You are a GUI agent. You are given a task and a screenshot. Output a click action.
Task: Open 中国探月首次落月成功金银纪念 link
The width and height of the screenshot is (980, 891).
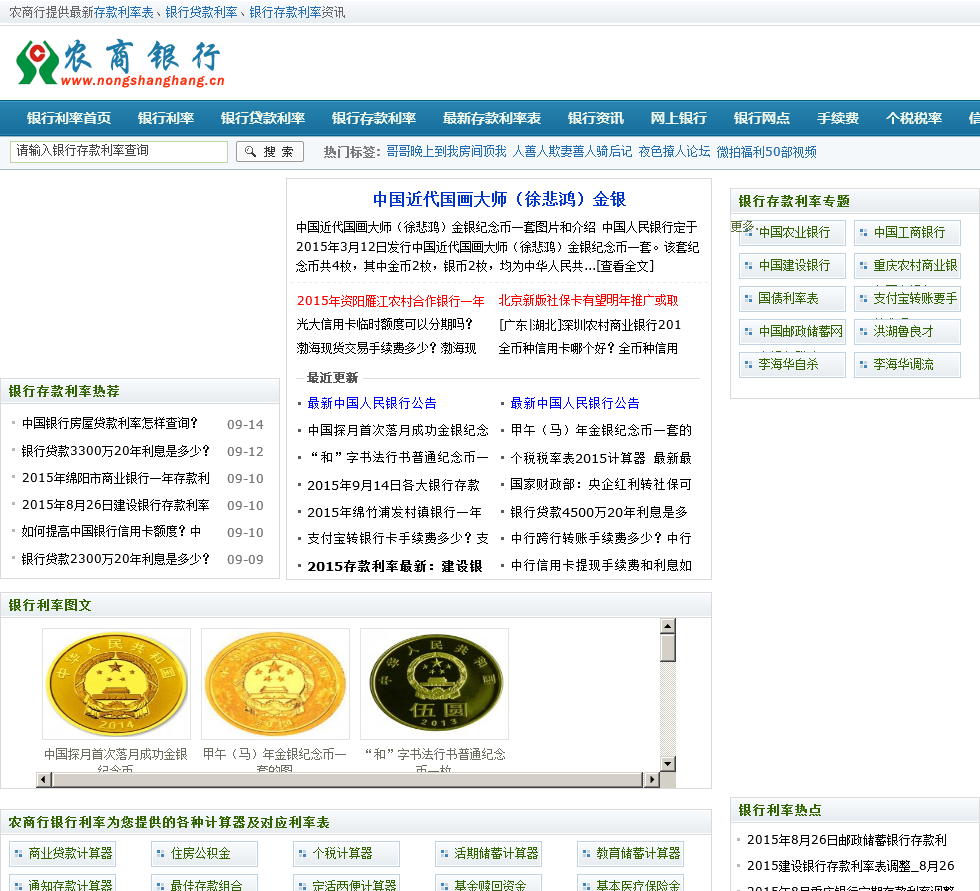398,430
